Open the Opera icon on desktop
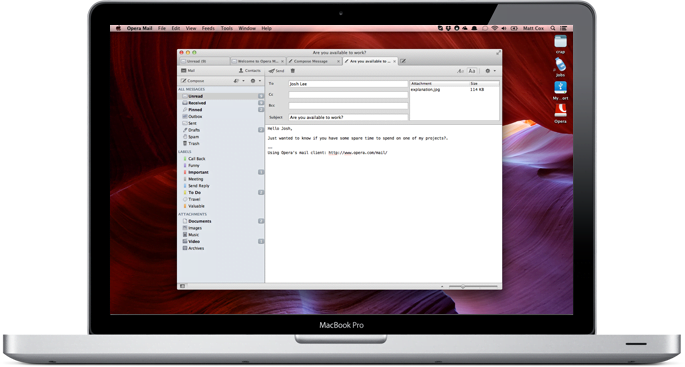 [x=560, y=113]
